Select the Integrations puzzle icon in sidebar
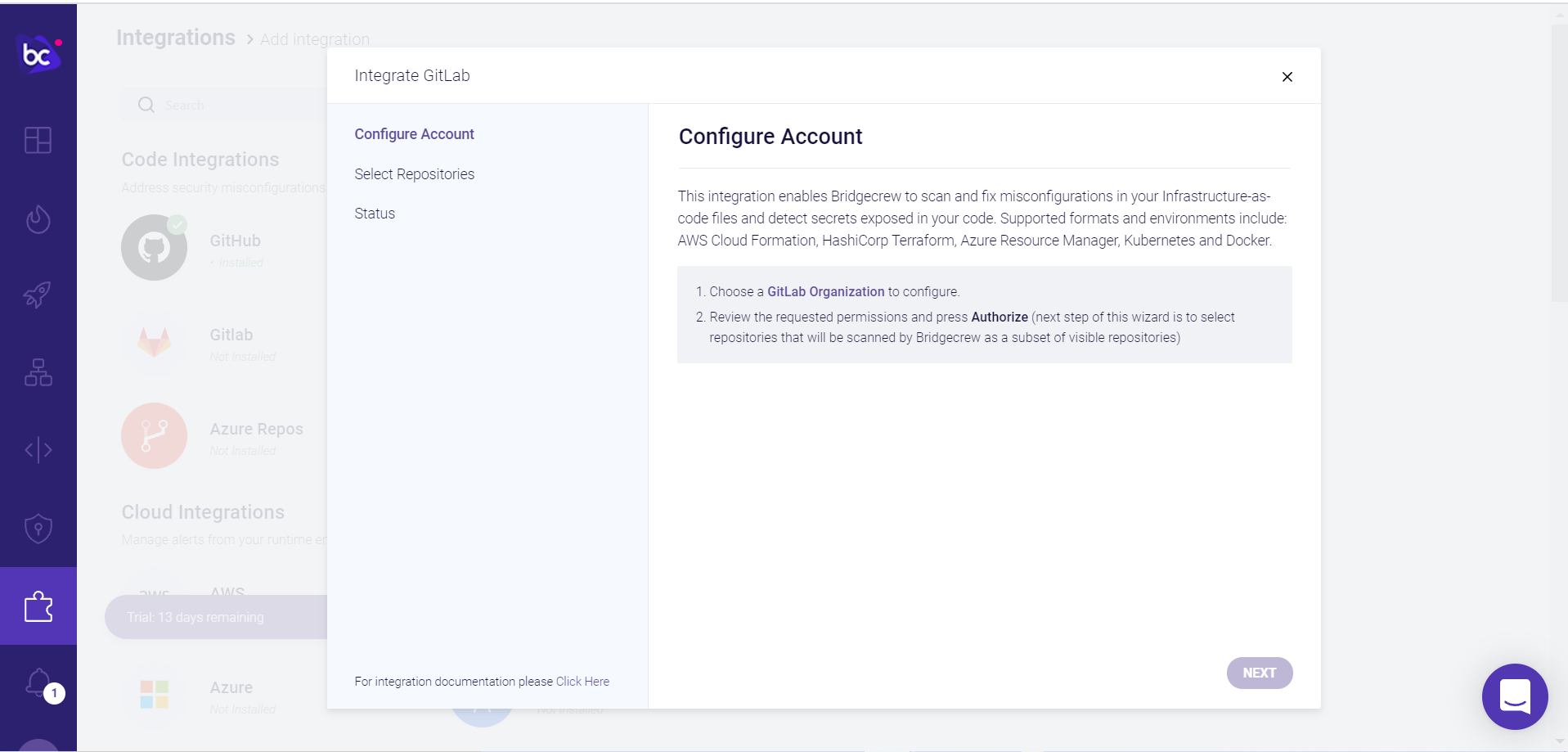The image size is (1568, 752). (x=38, y=606)
